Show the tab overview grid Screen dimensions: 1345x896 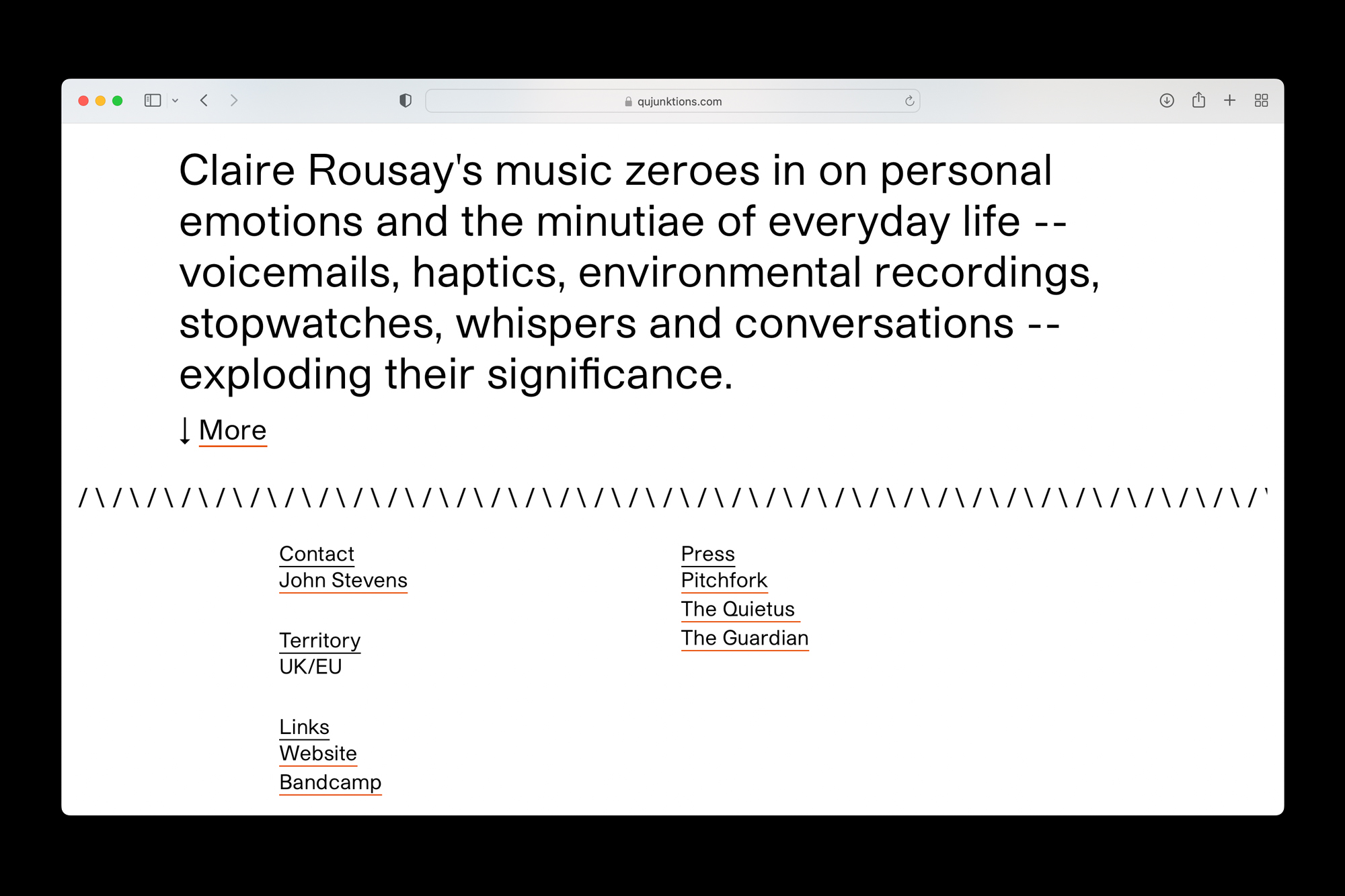tap(1261, 101)
